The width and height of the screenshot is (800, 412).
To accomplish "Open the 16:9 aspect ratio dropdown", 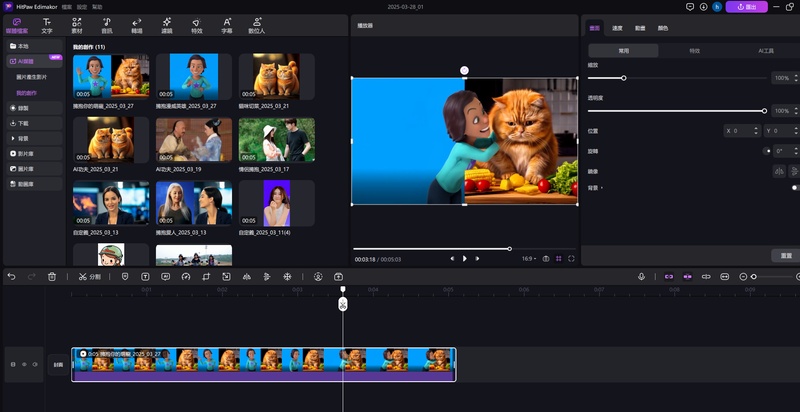I will point(528,258).
